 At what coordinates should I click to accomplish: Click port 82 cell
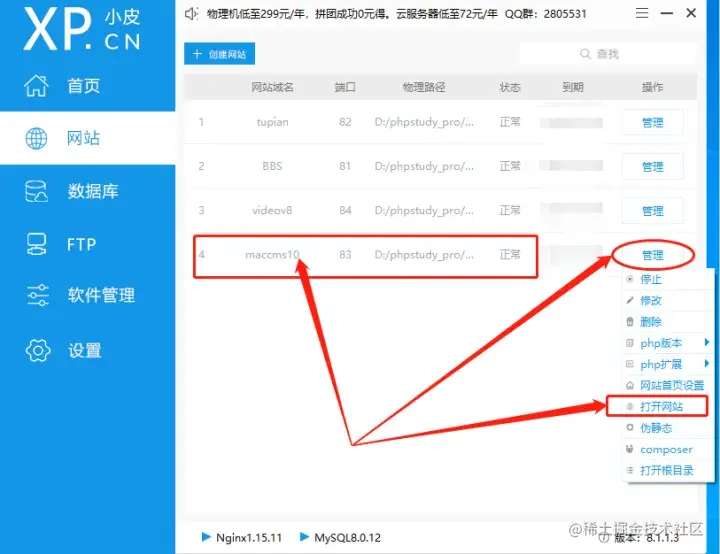[x=345, y=122]
